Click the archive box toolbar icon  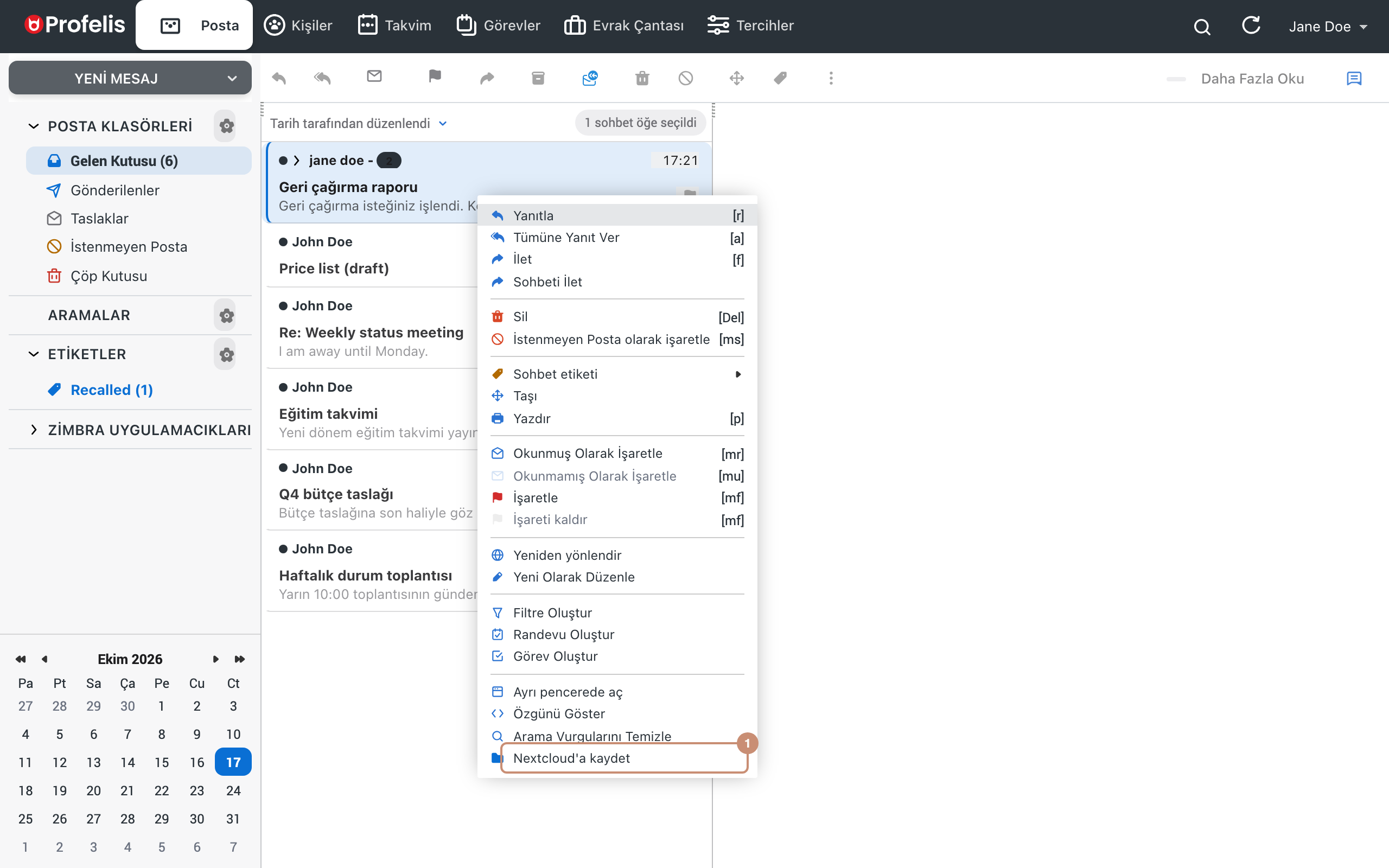[538, 78]
